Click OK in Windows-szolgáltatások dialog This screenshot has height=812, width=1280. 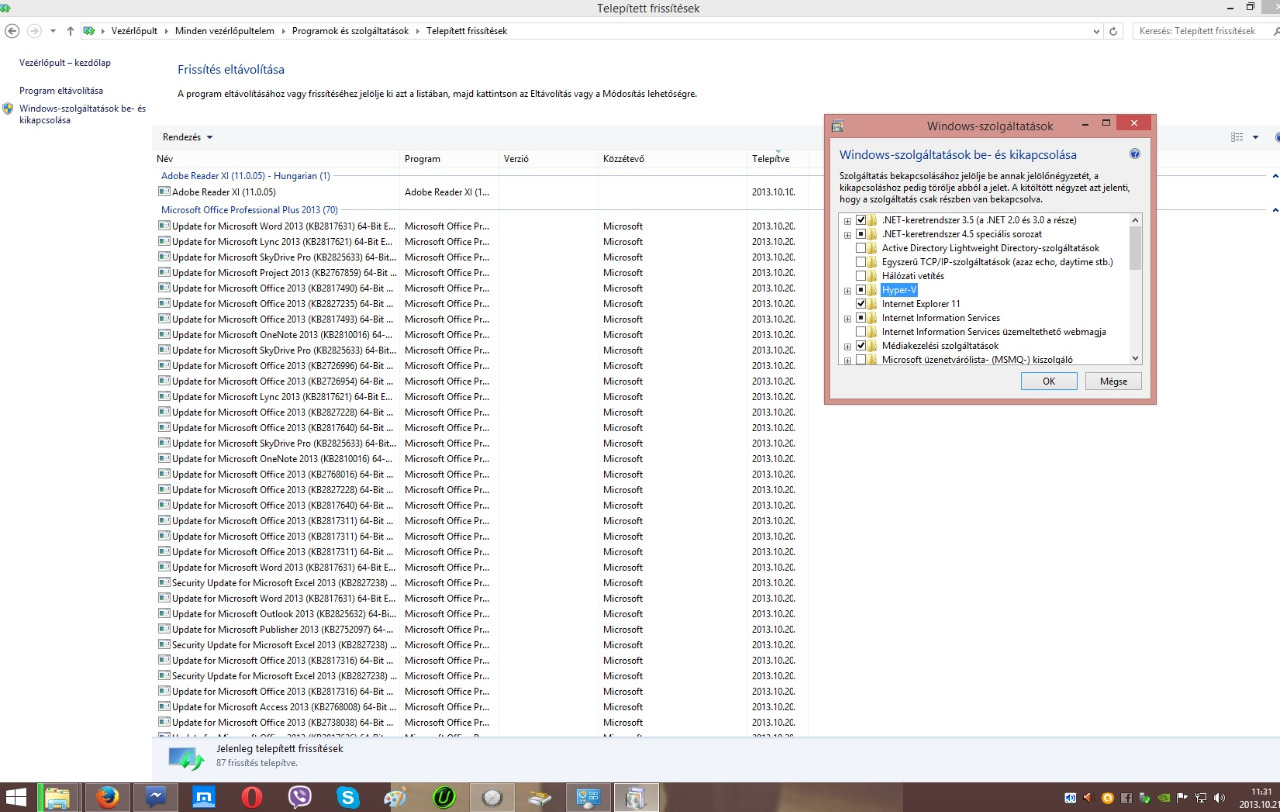pos(1049,381)
